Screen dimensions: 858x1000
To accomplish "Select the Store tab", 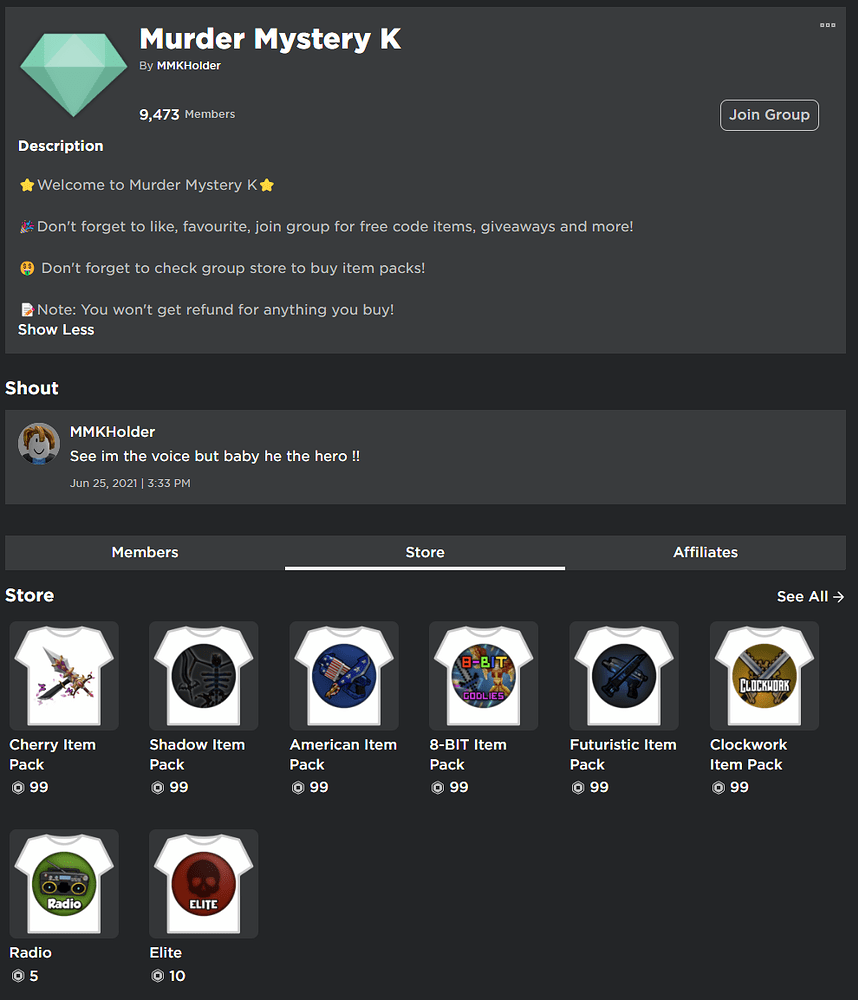I will tap(424, 552).
